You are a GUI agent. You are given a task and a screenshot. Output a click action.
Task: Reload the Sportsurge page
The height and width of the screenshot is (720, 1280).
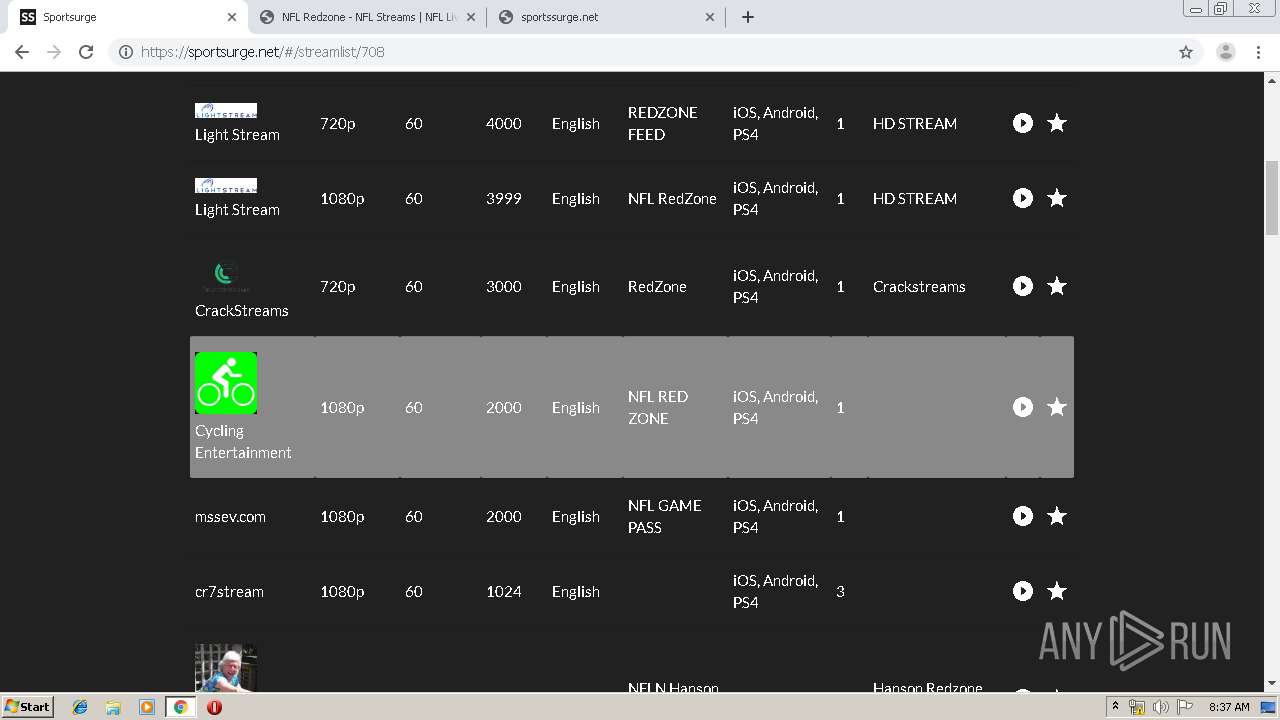86,52
